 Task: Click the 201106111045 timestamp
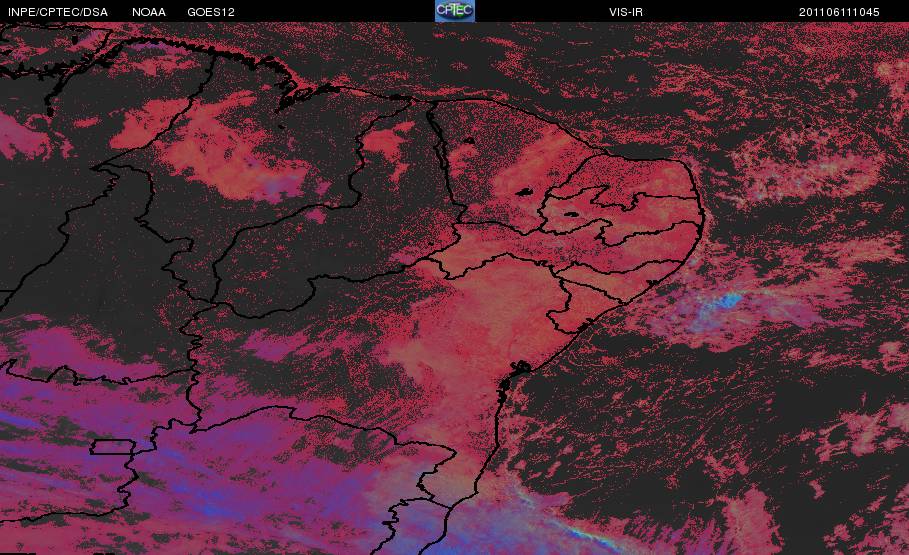pos(839,12)
